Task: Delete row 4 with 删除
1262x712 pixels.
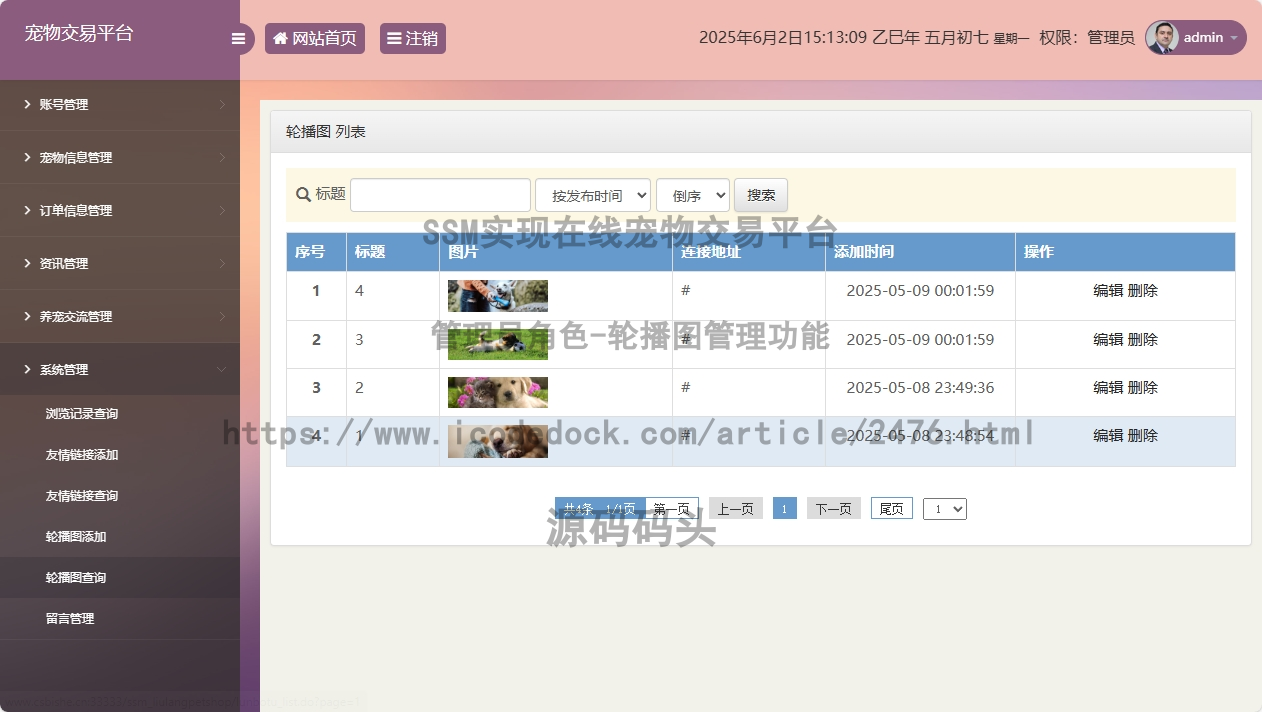Action: click(x=1143, y=436)
